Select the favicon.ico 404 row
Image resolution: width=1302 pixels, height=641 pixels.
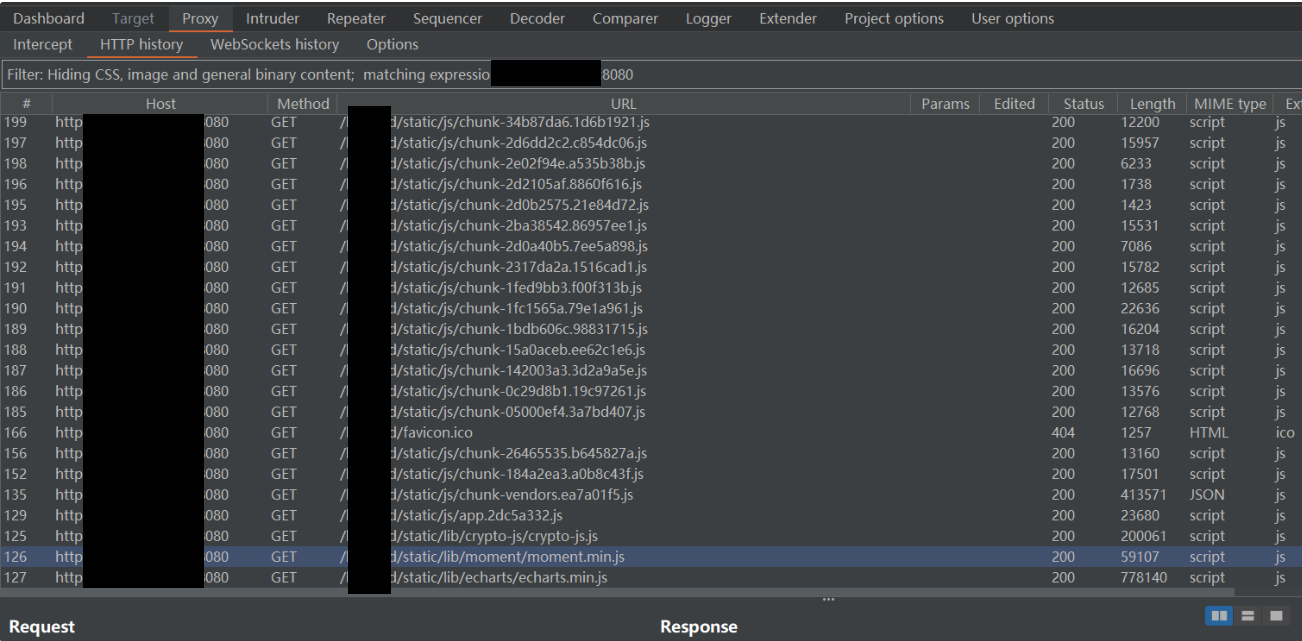[x=651, y=433]
